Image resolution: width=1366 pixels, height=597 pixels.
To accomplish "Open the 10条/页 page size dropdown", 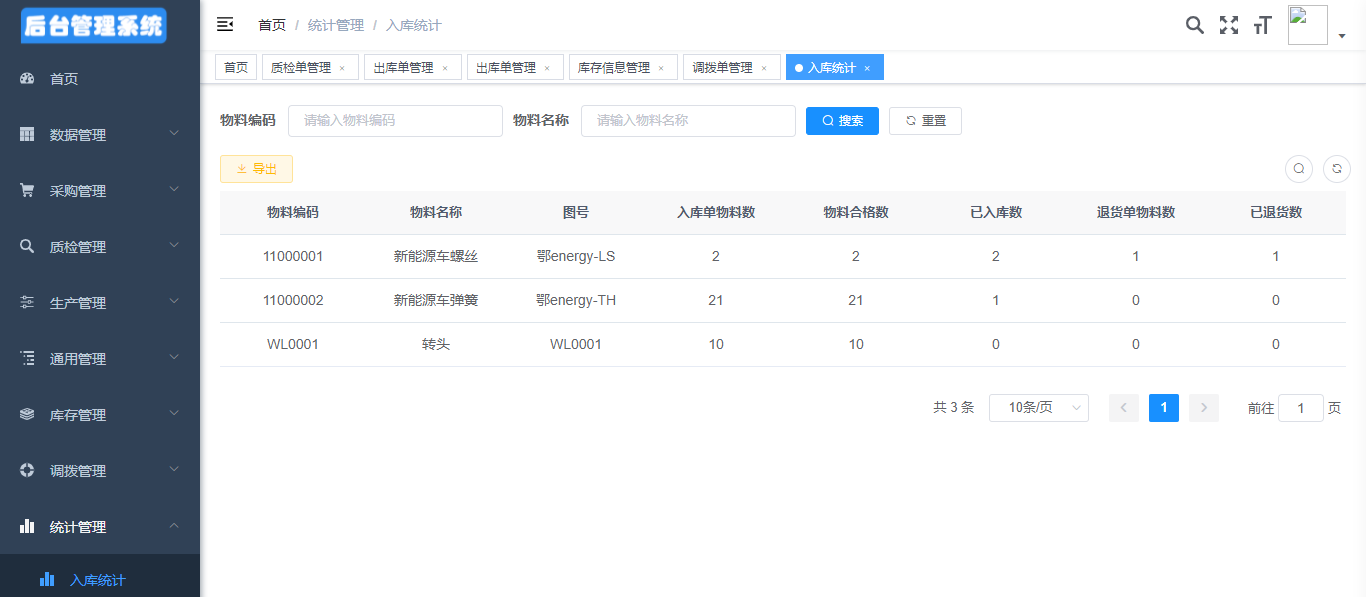I will point(1038,408).
